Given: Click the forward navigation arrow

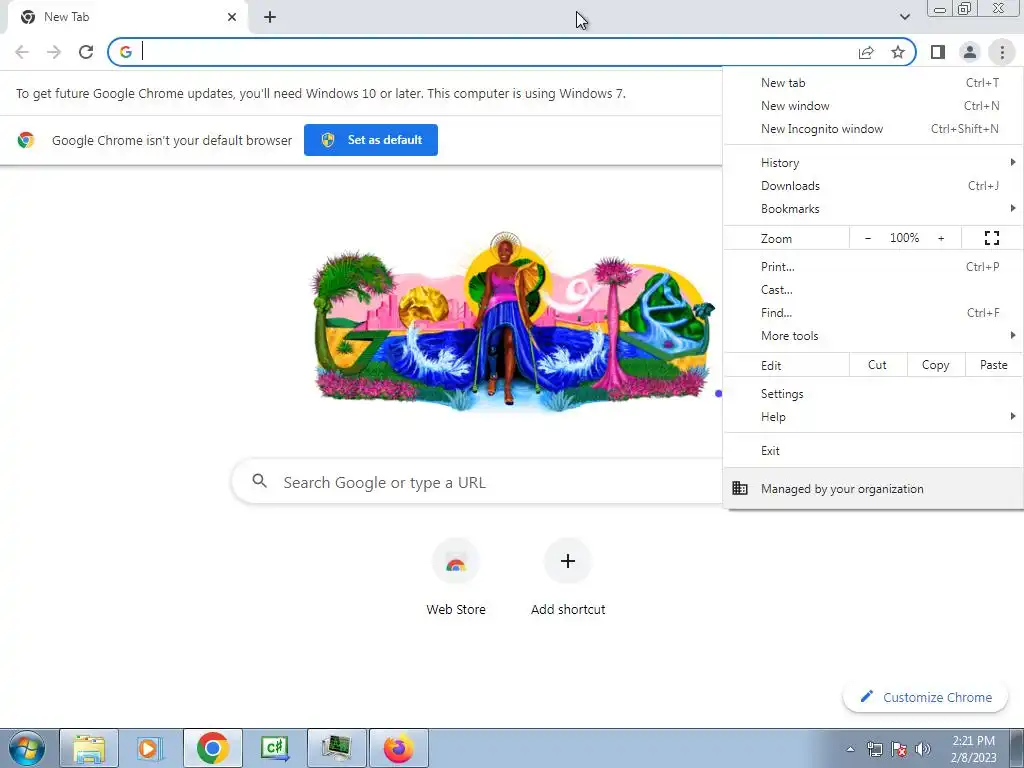Looking at the screenshot, I should coord(54,52).
